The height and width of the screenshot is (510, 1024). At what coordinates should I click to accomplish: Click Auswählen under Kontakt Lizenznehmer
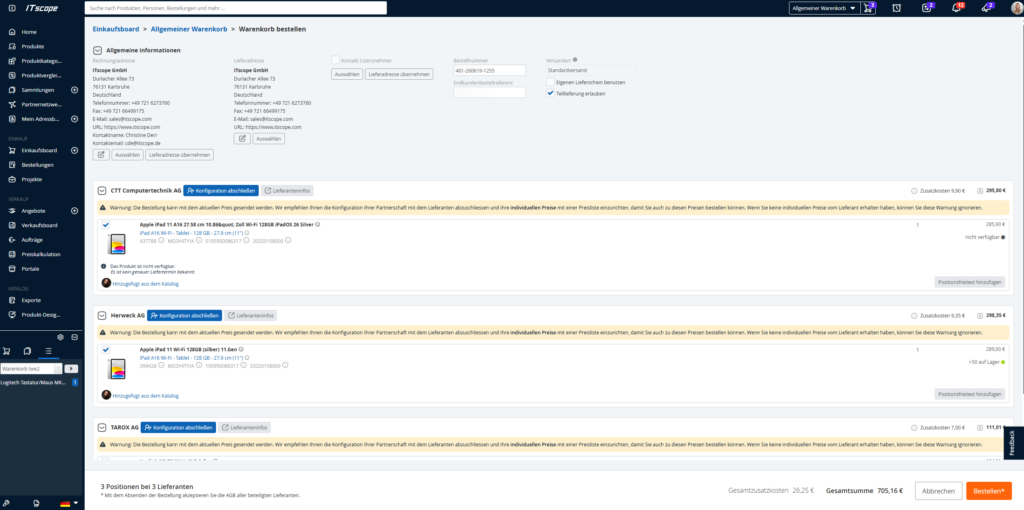tap(347, 74)
